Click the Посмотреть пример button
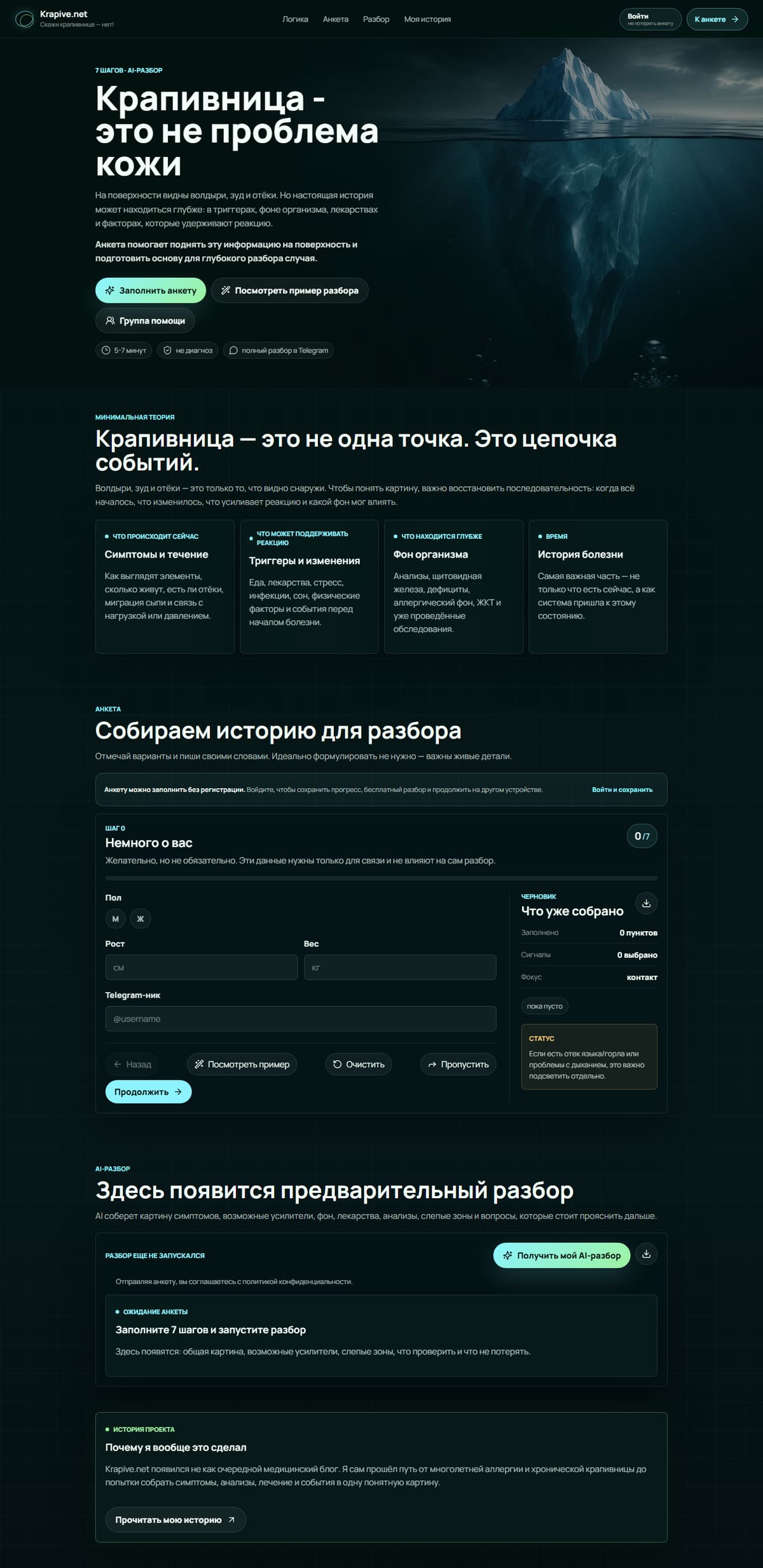This screenshot has height=1568, width=763. [x=242, y=1064]
